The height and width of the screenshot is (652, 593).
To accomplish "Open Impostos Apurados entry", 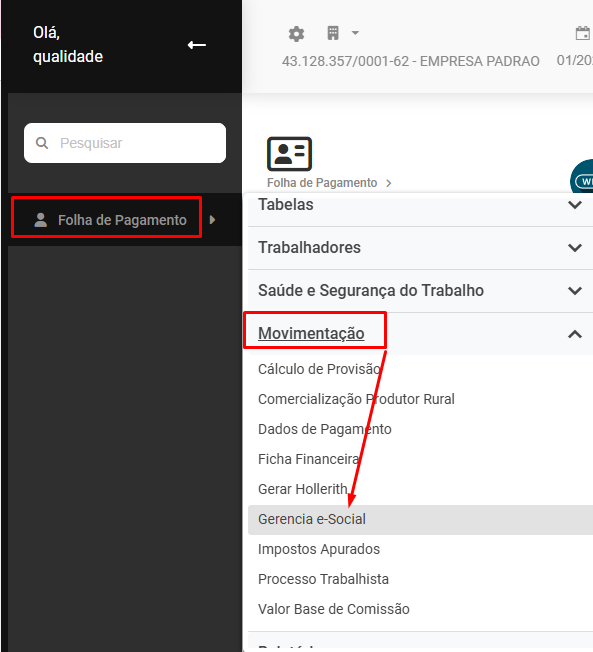I will [319, 549].
